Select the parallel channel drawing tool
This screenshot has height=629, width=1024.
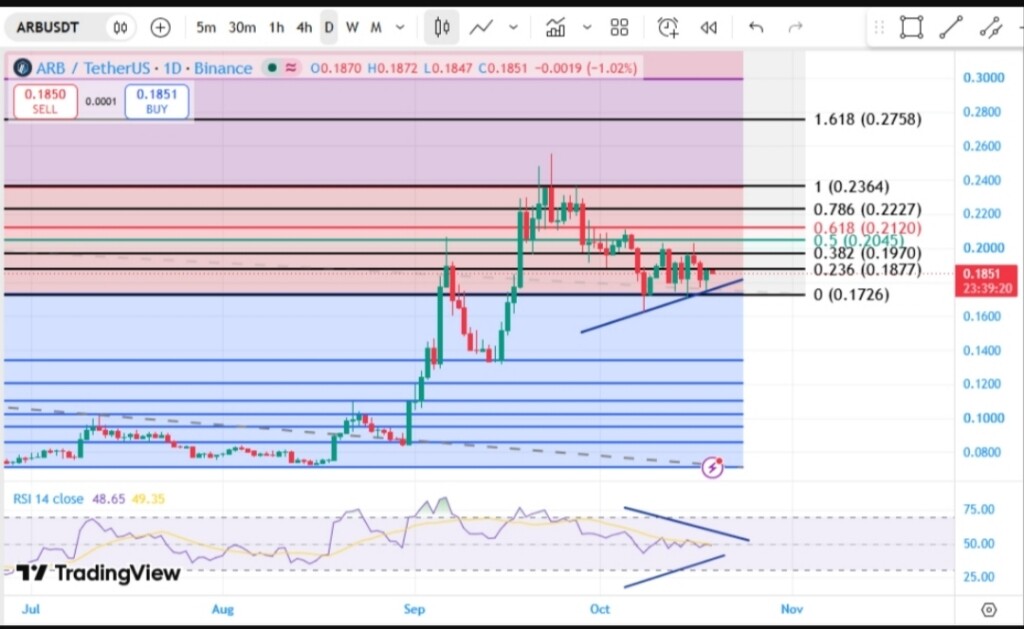[991, 27]
